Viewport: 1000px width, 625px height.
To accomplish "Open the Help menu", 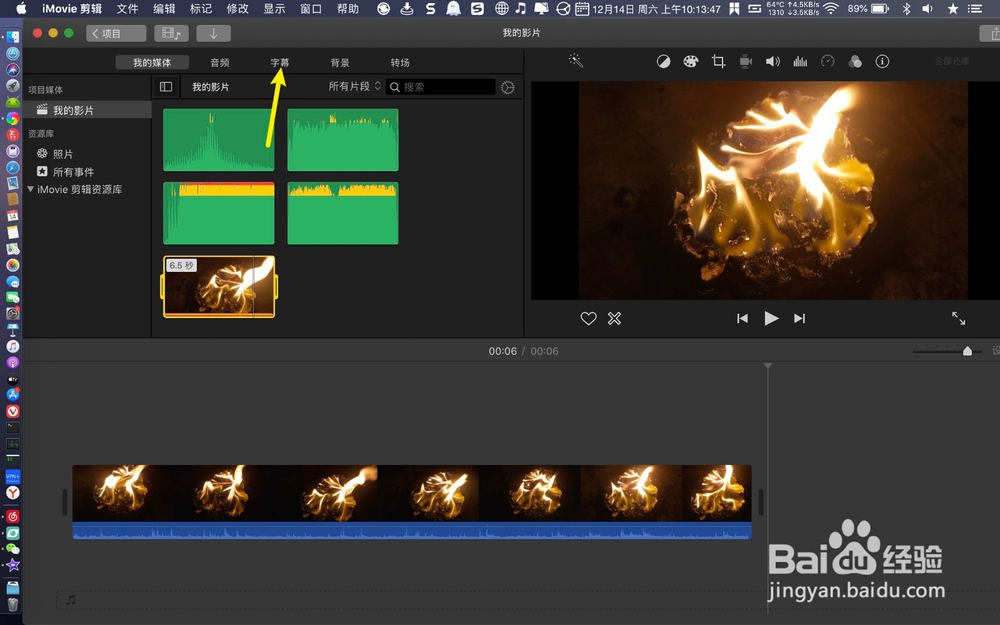I will tap(348, 9).
